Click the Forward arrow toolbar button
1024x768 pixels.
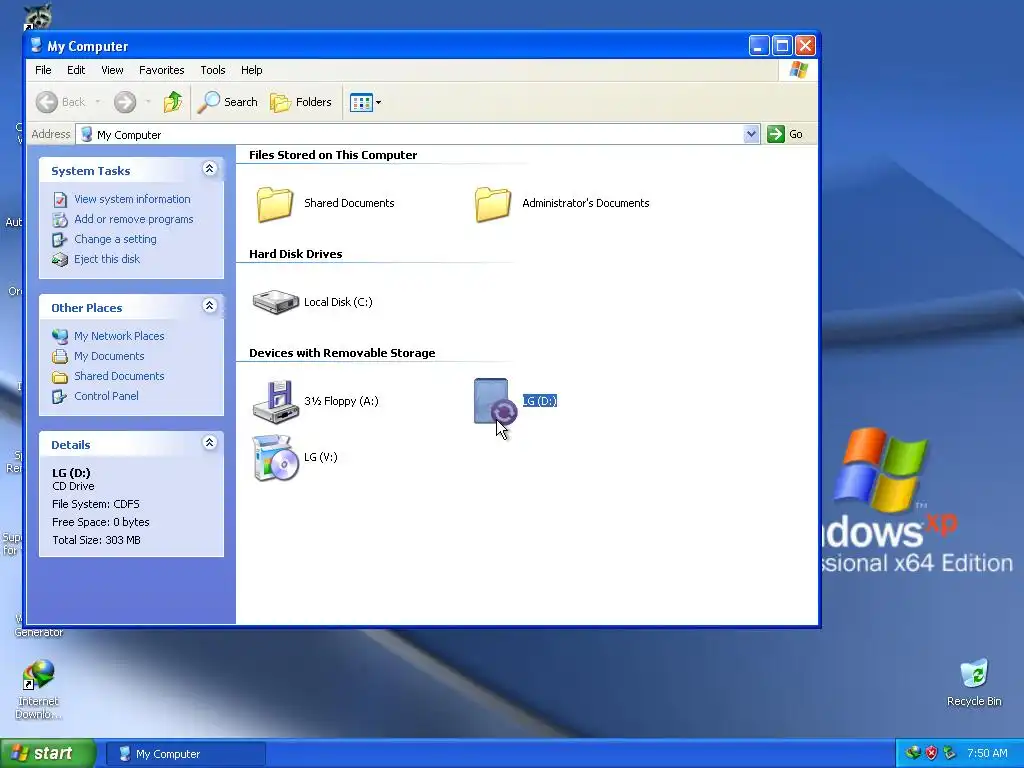(x=125, y=102)
